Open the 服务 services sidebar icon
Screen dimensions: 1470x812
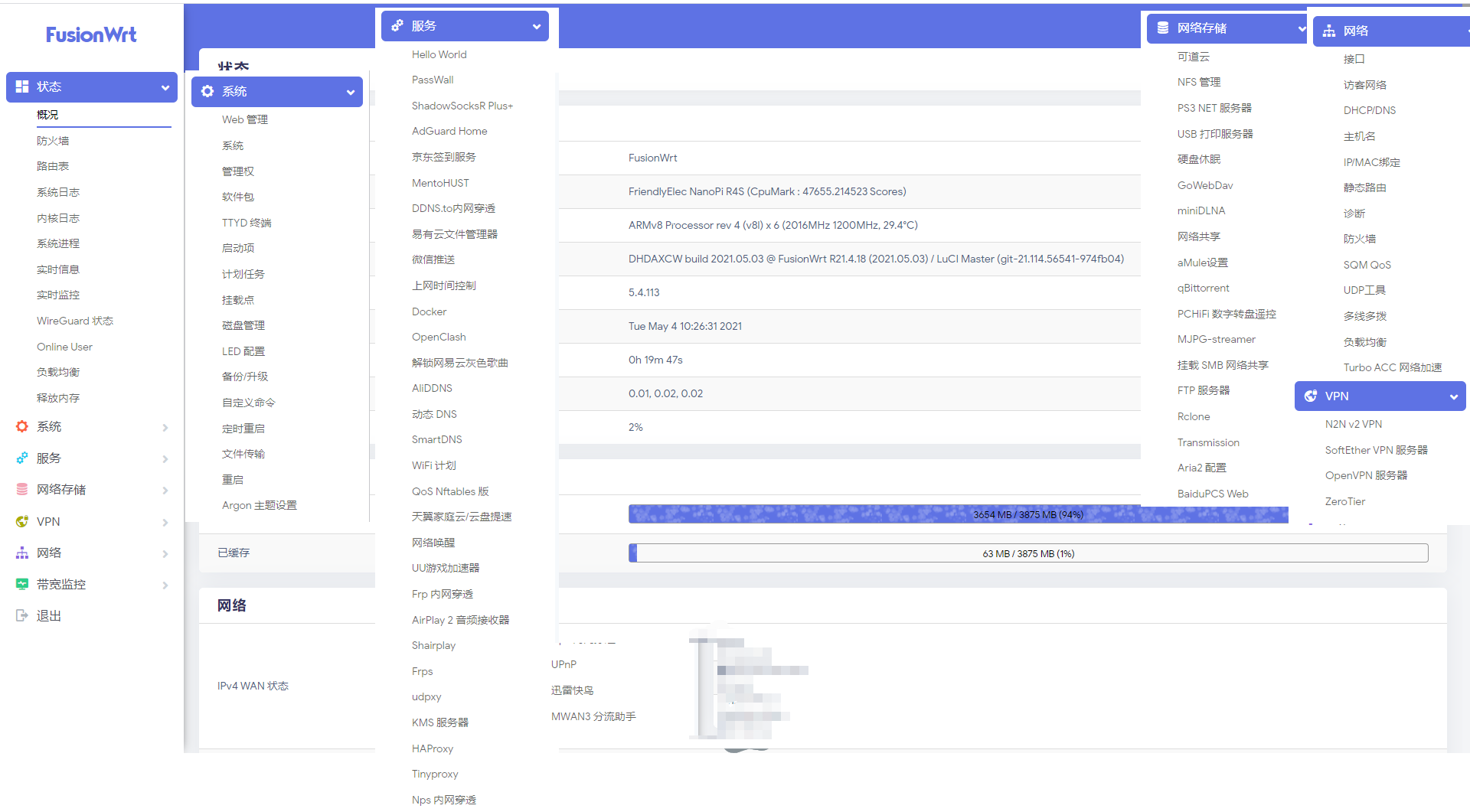[21, 458]
